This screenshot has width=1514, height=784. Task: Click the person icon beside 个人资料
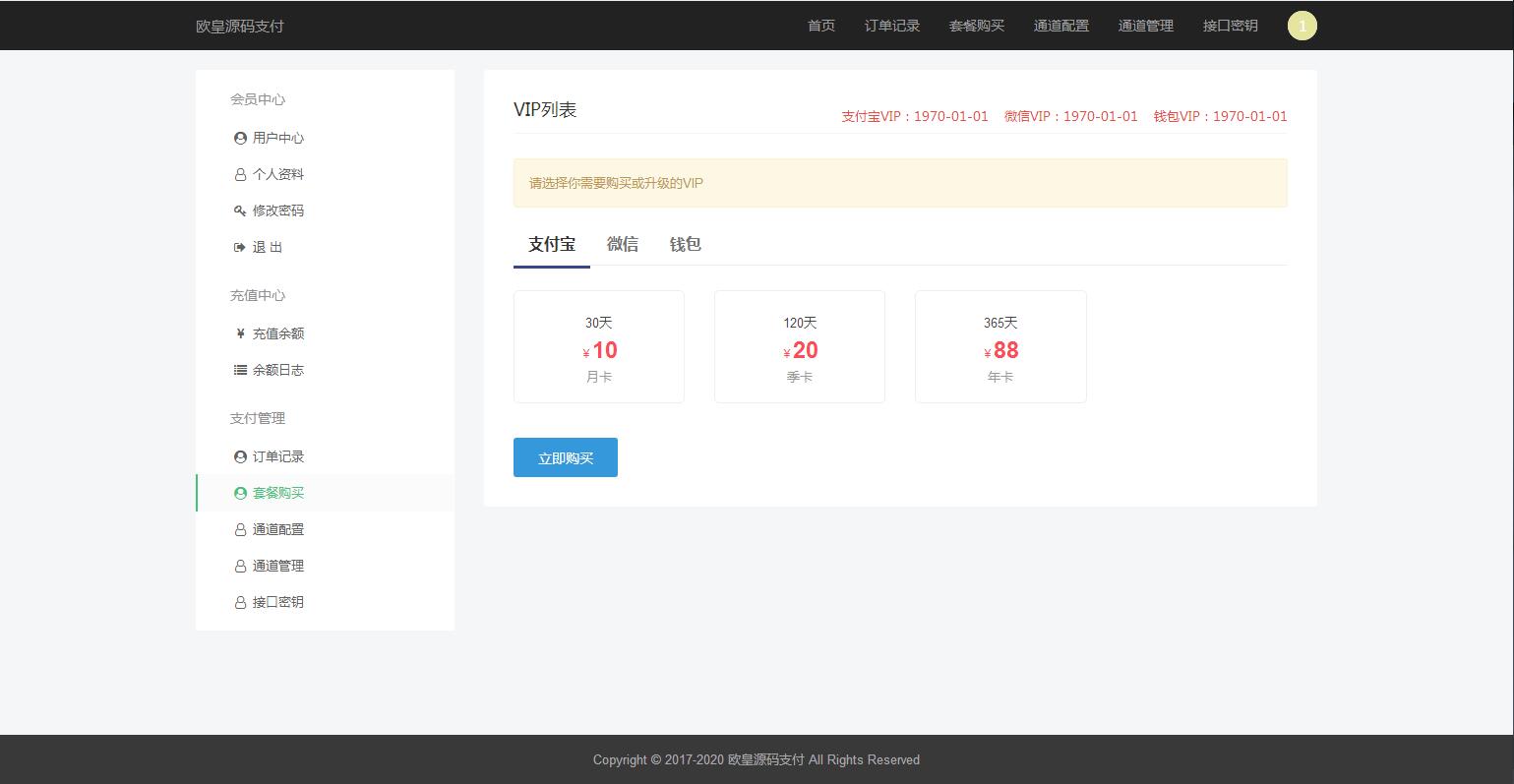[240, 175]
